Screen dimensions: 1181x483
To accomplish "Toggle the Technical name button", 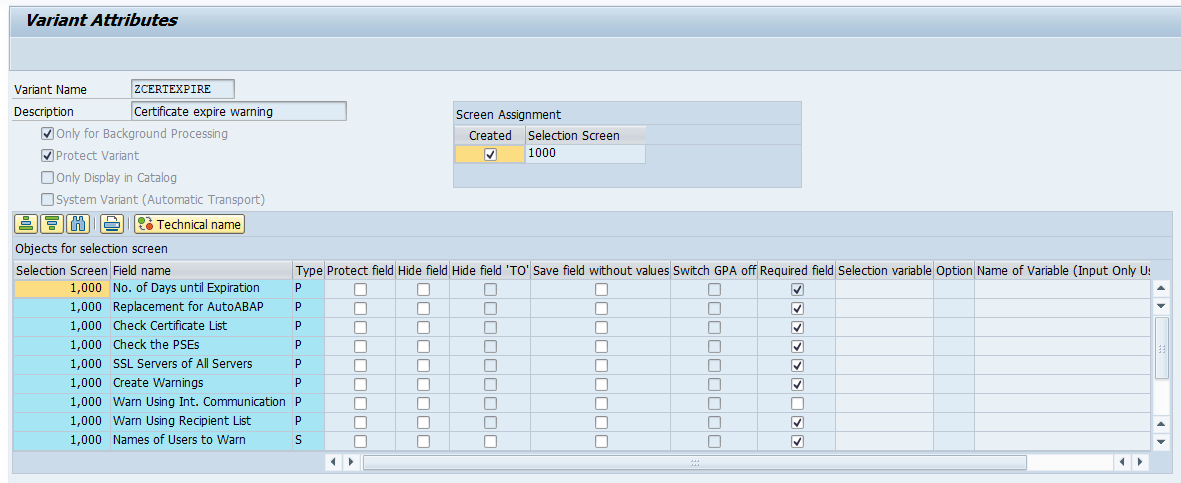I will pyautogui.click(x=189, y=224).
